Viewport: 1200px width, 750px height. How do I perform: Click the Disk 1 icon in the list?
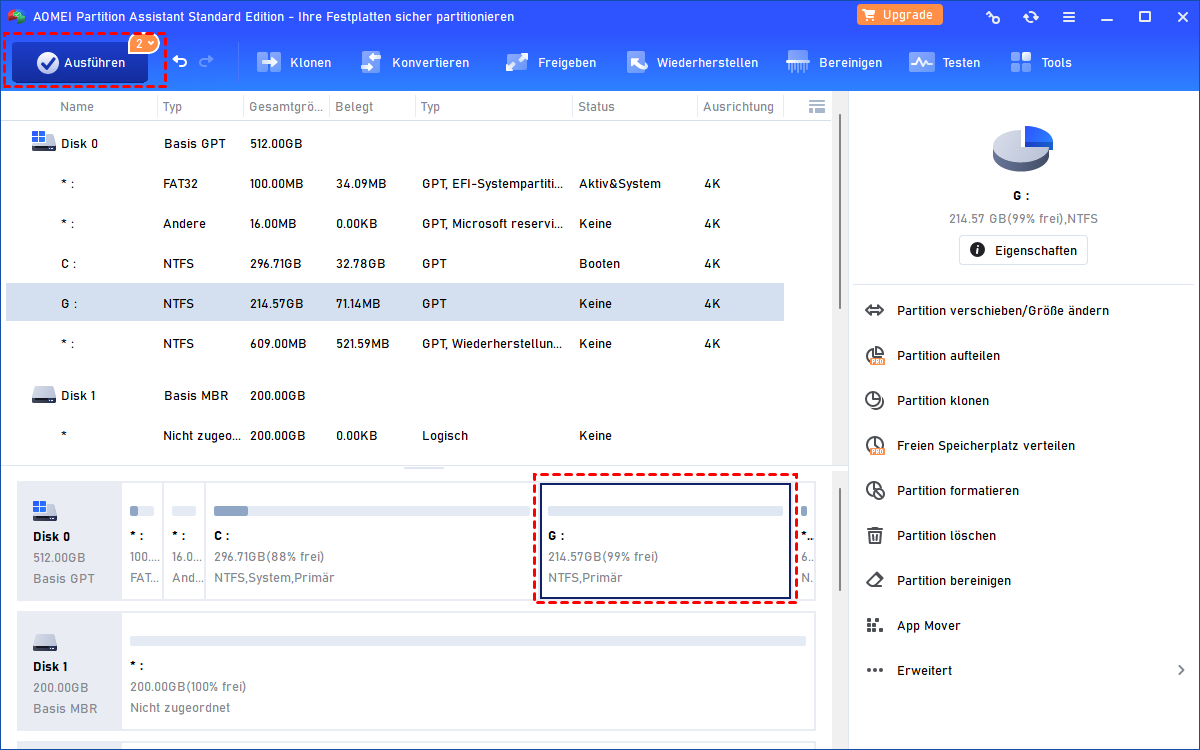[x=43, y=395]
